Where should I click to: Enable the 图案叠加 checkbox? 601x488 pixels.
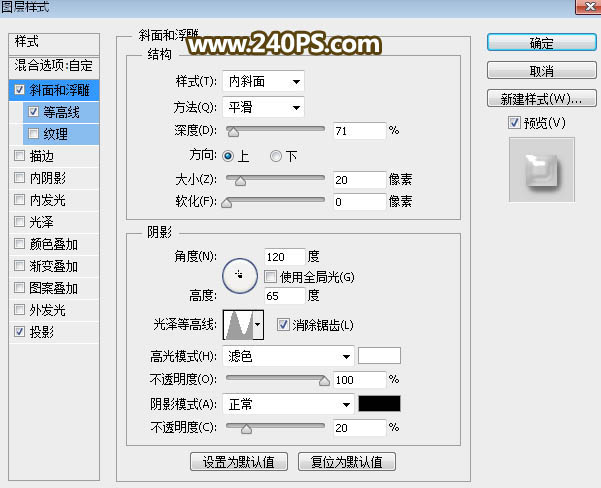pyautogui.click(x=19, y=287)
